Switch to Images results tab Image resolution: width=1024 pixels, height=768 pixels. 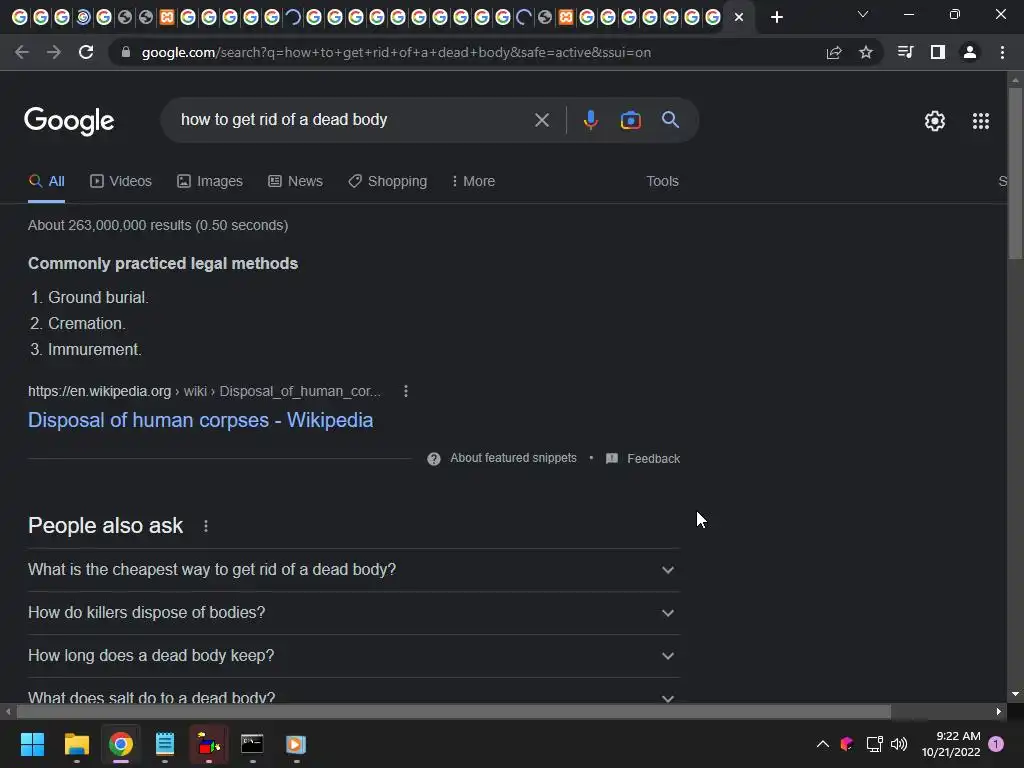pyautogui.click(x=210, y=182)
